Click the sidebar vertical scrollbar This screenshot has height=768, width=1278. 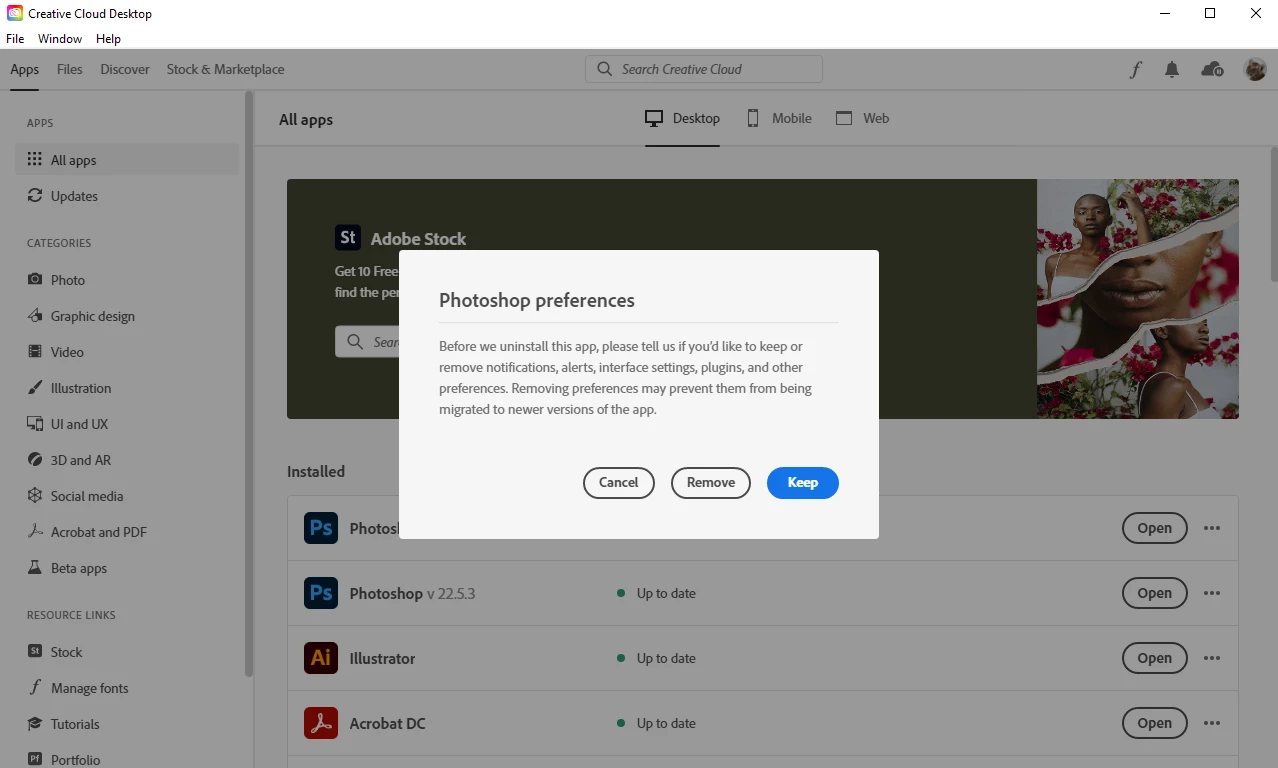point(249,385)
